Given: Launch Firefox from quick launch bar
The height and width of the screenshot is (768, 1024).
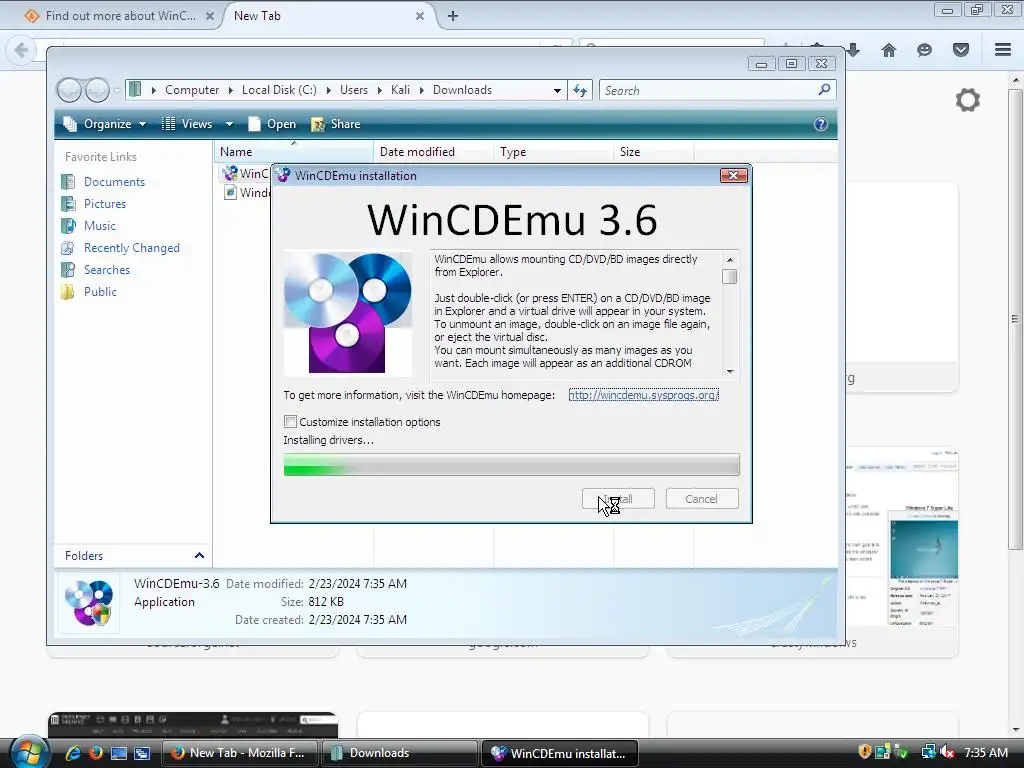Looking at the screenshot, I should click(95, 752).
